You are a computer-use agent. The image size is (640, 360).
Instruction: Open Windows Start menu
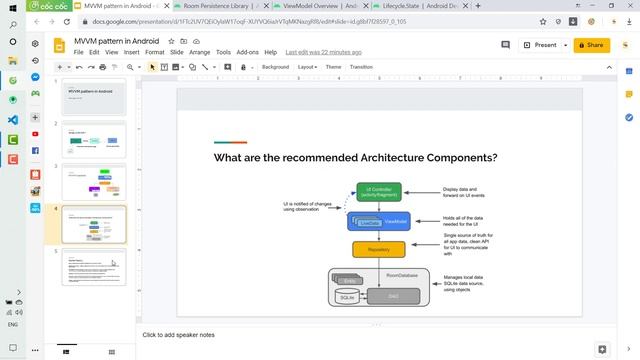(13, 8)
